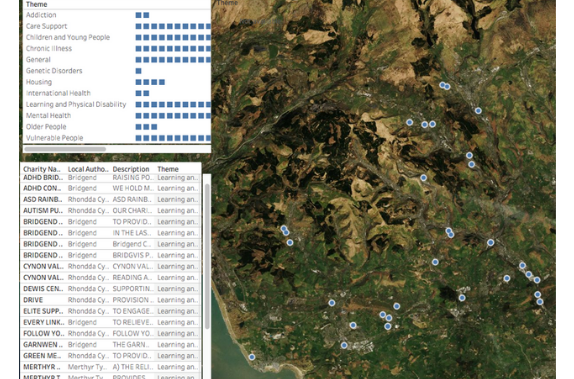The height and width of the screenshot is (379, 574).
Task: Click the Description column header
Action: tap(131, 169)
